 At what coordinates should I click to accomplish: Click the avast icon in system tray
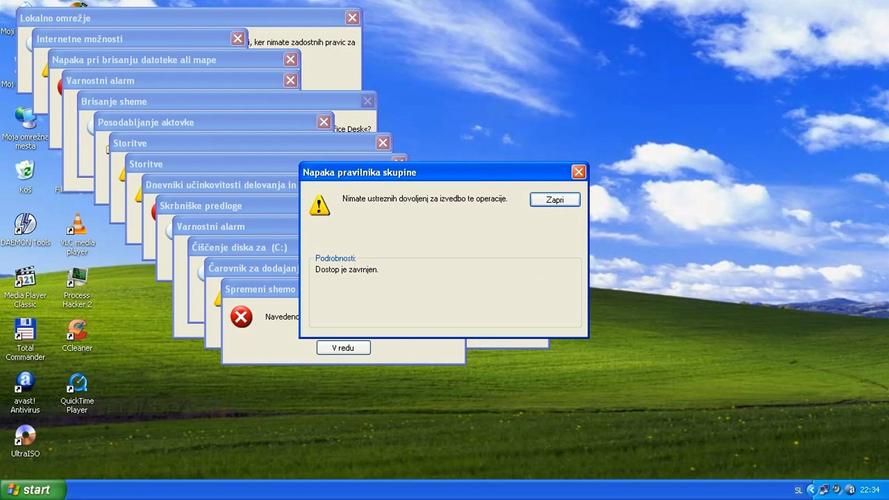[x=850, y=490]
